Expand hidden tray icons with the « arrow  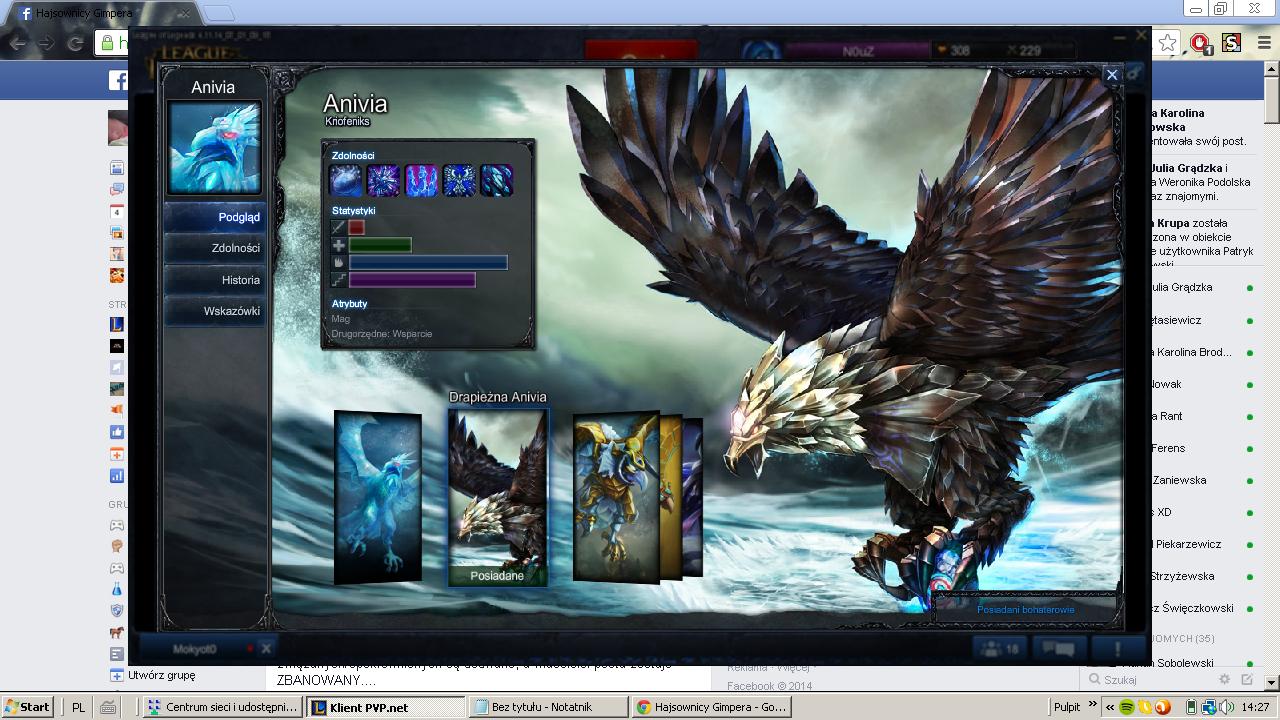(1109, 707)
